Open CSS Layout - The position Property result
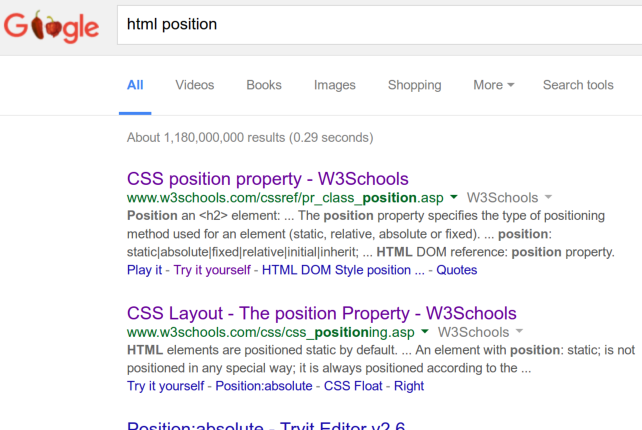Image resolution: width=642 pixels, height=430 pixels. pos(322,313)
